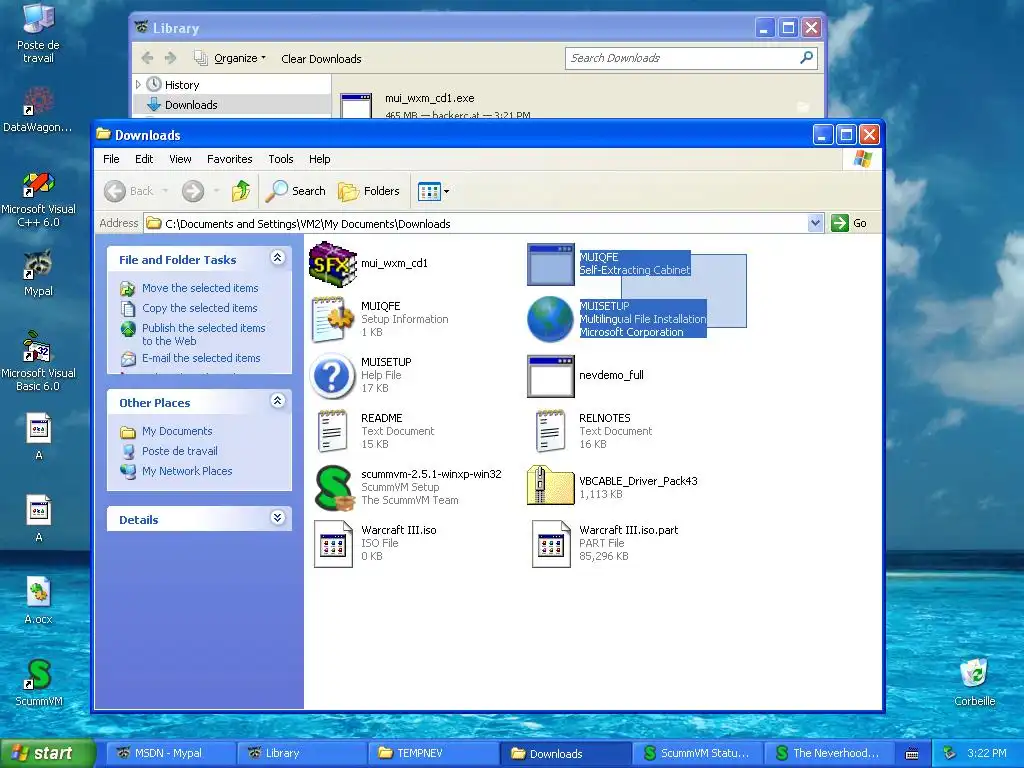
Task: Expand the Details panel
Action: click(x=278, y=517)
